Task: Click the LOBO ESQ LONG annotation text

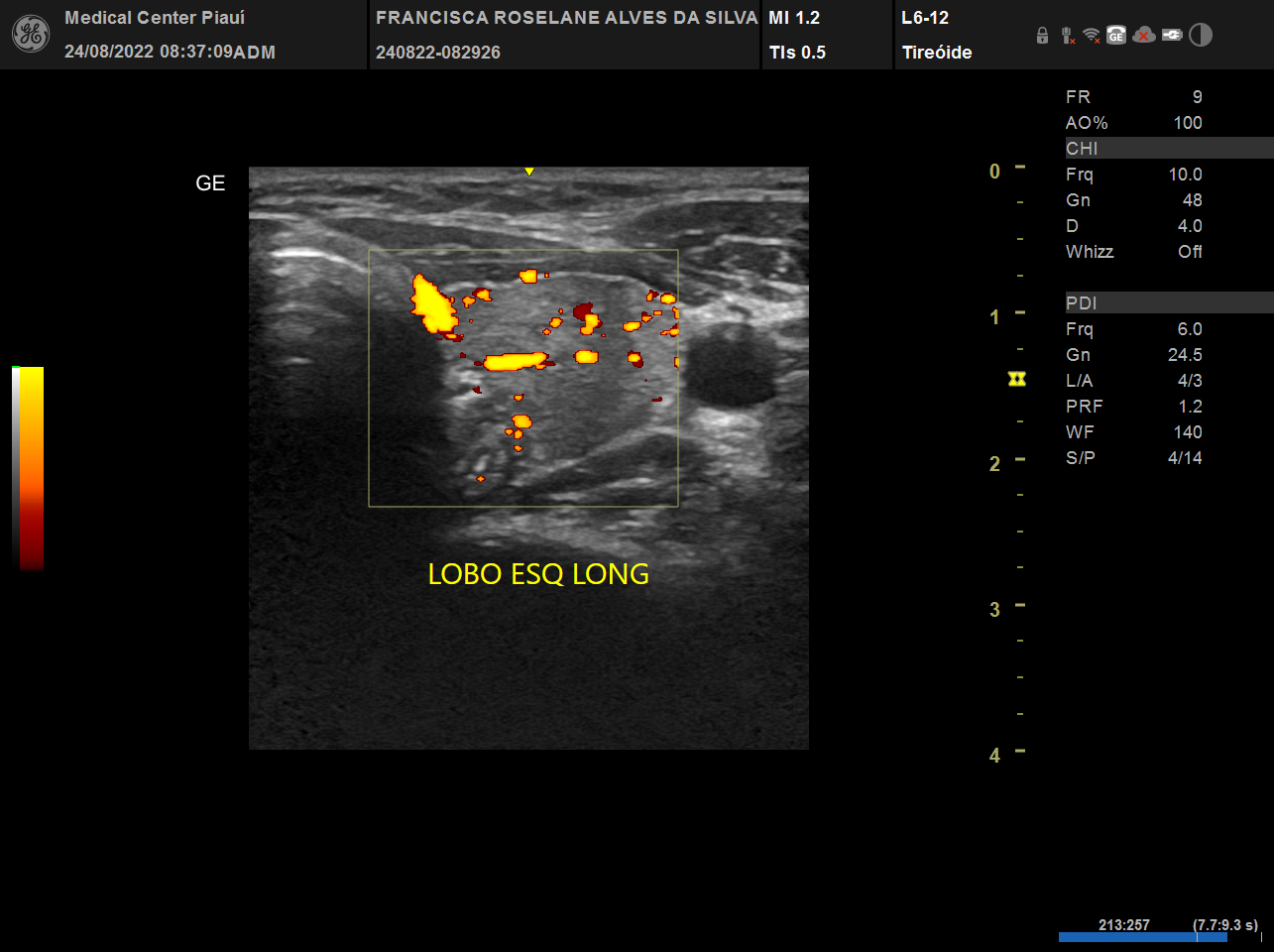Action: click(538, 574)
